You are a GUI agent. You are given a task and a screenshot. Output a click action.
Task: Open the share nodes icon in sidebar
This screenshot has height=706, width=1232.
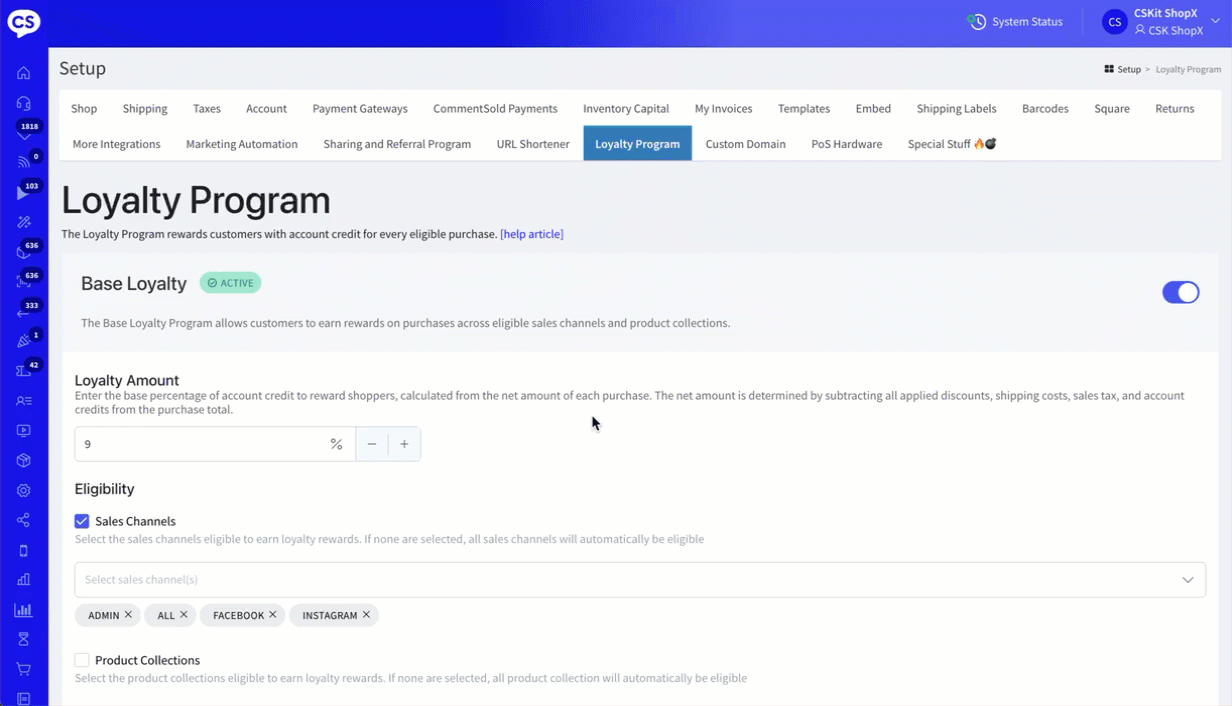[x=24, y=520]
